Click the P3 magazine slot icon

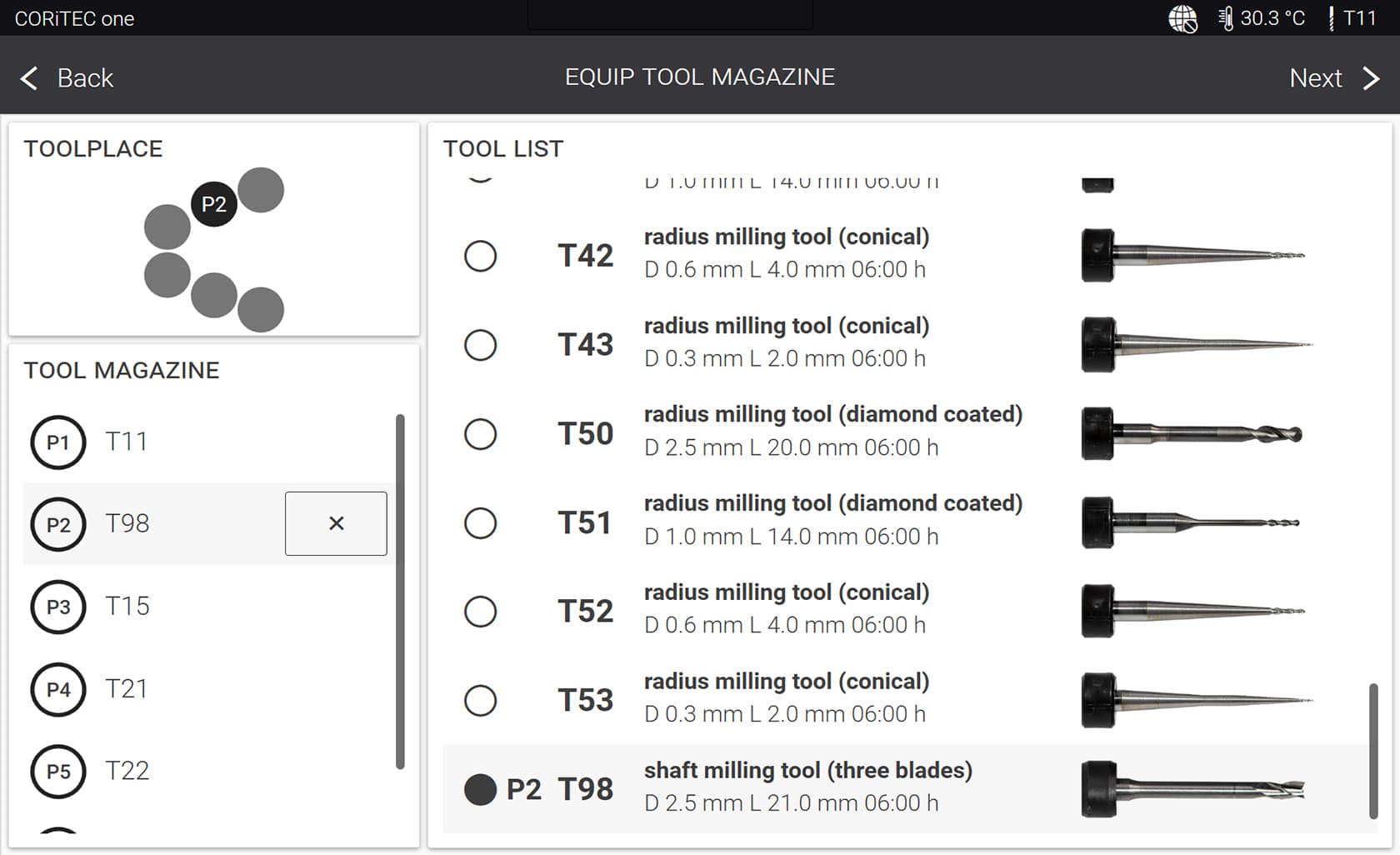tap(58, 607)
